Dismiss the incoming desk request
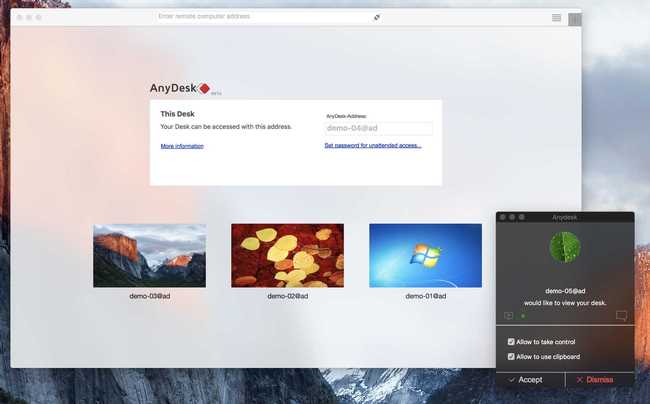The height and width of the screenshot is (404, 650). 599,380
